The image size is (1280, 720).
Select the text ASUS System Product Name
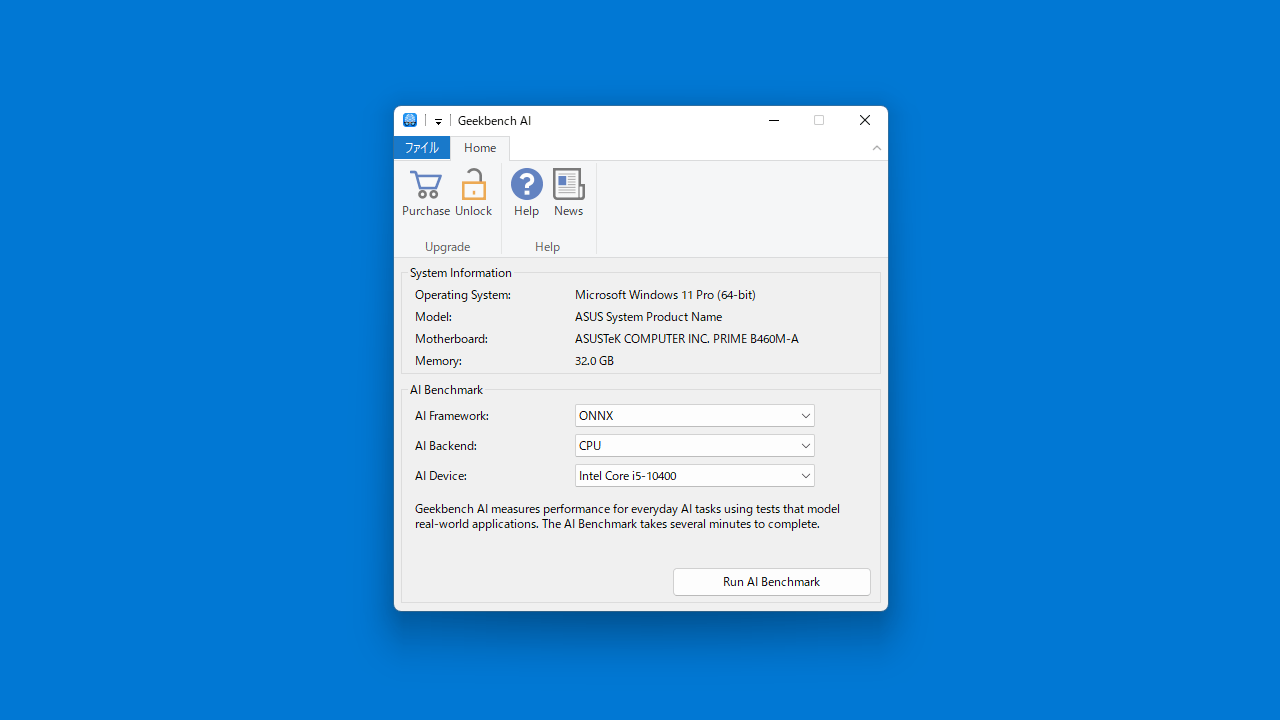click(648, 317)
